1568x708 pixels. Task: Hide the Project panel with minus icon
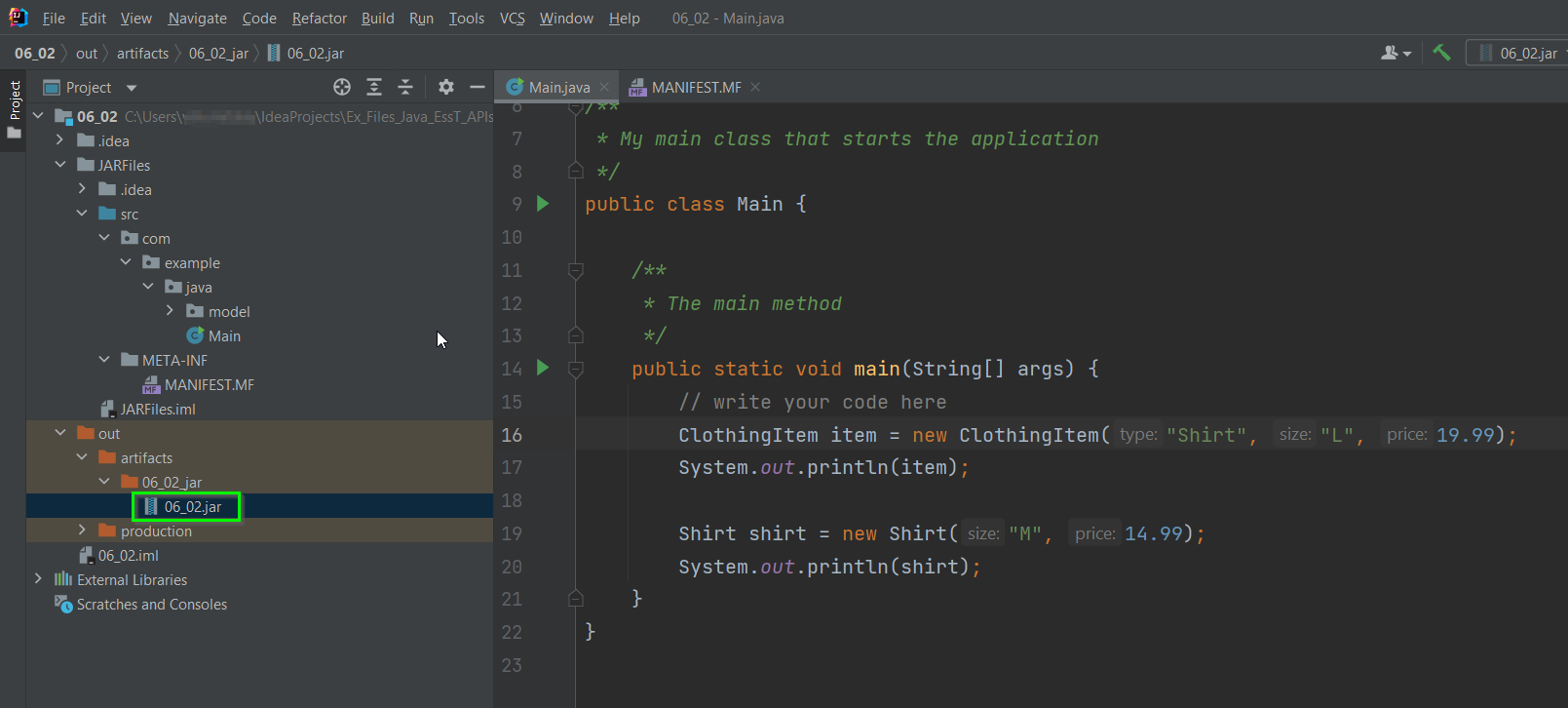click(478, 87)
